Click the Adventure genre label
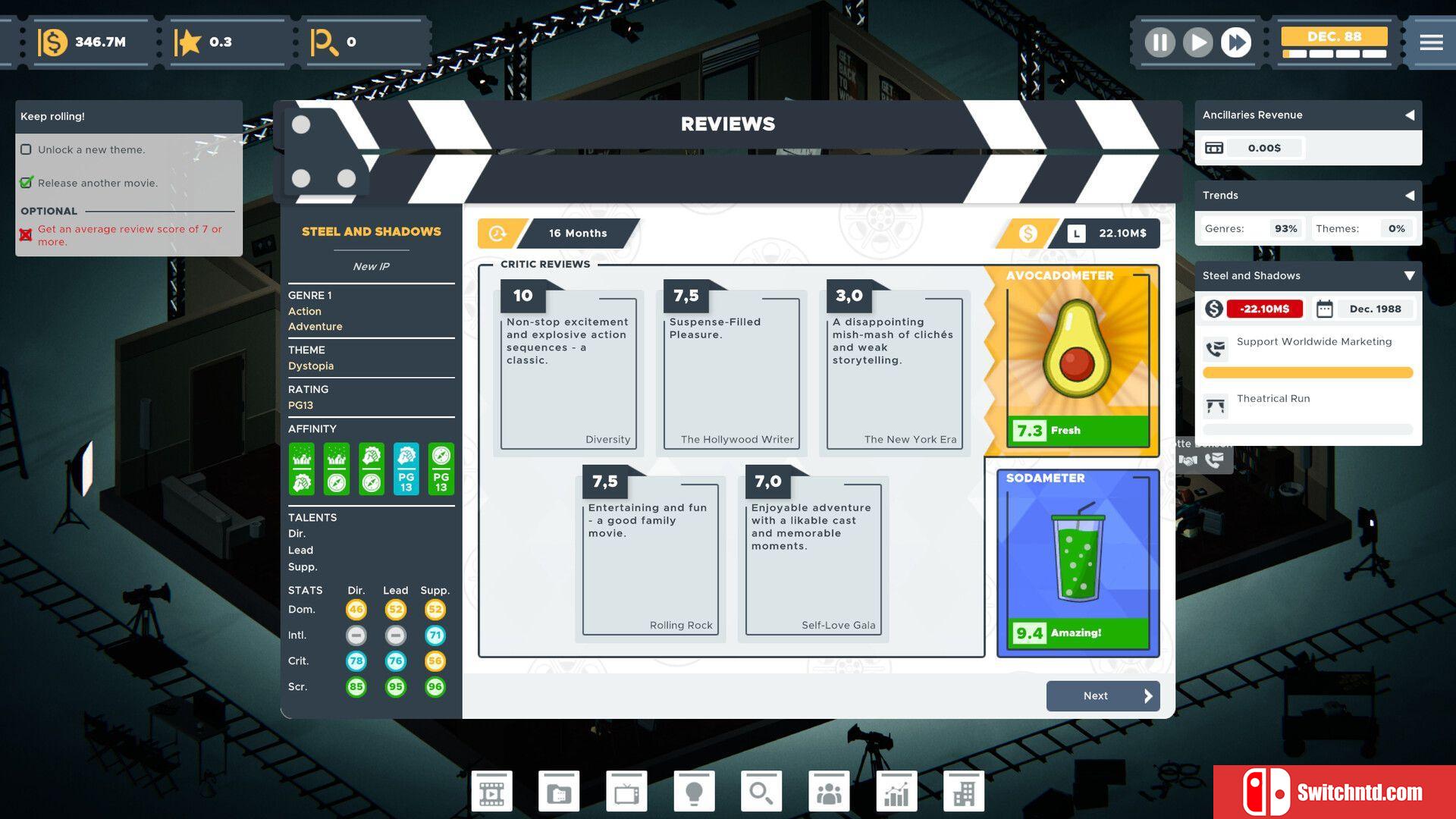The height and width of the screenshot is (819, 1456). pos(315,326)
